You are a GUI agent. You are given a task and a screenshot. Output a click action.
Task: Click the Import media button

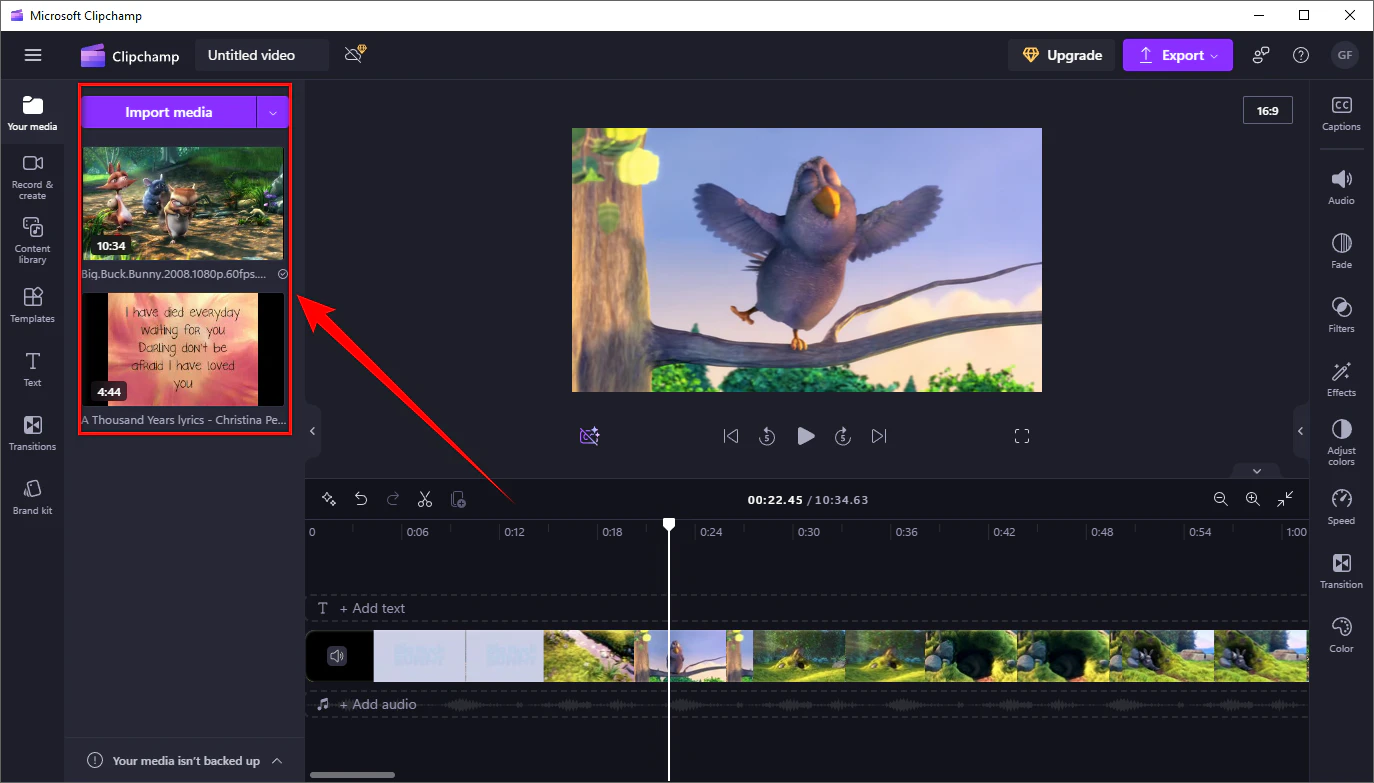tap(168, 112)
